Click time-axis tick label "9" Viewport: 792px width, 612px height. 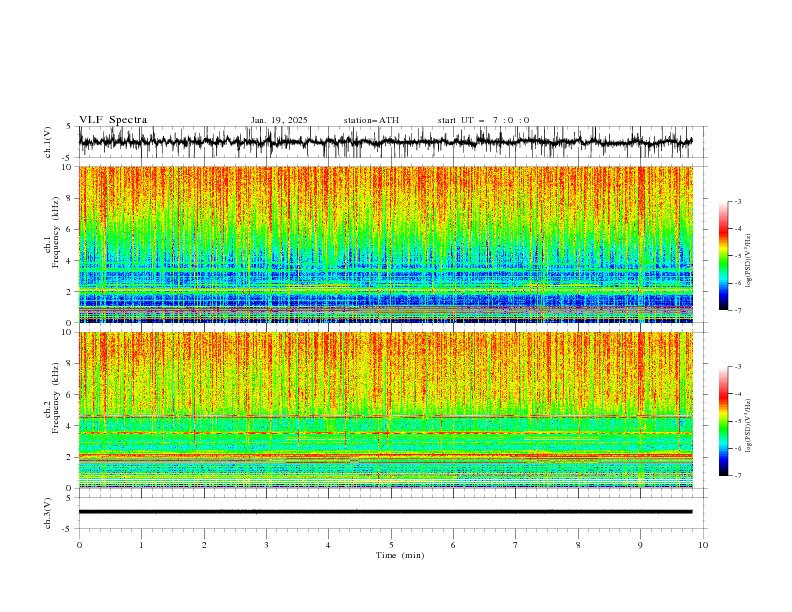(x=640, y=545)
